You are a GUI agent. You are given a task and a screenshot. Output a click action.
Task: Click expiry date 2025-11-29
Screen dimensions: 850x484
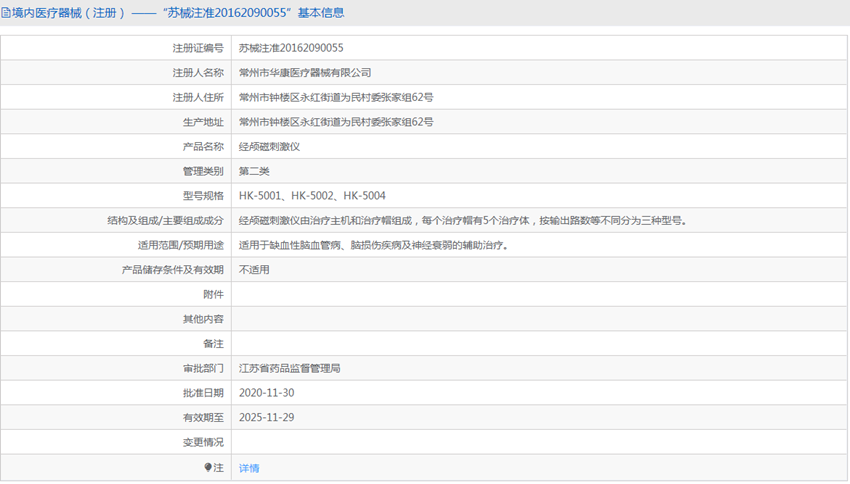(266, 417)
